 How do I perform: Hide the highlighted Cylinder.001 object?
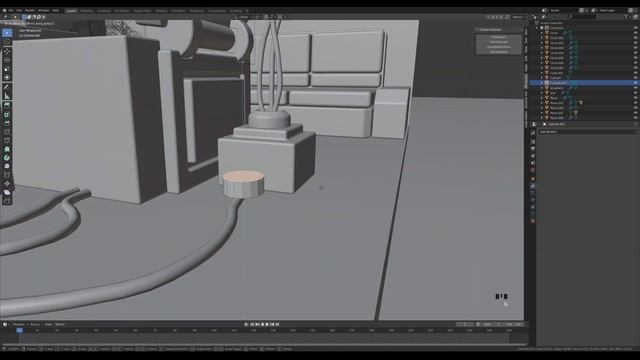636,83
